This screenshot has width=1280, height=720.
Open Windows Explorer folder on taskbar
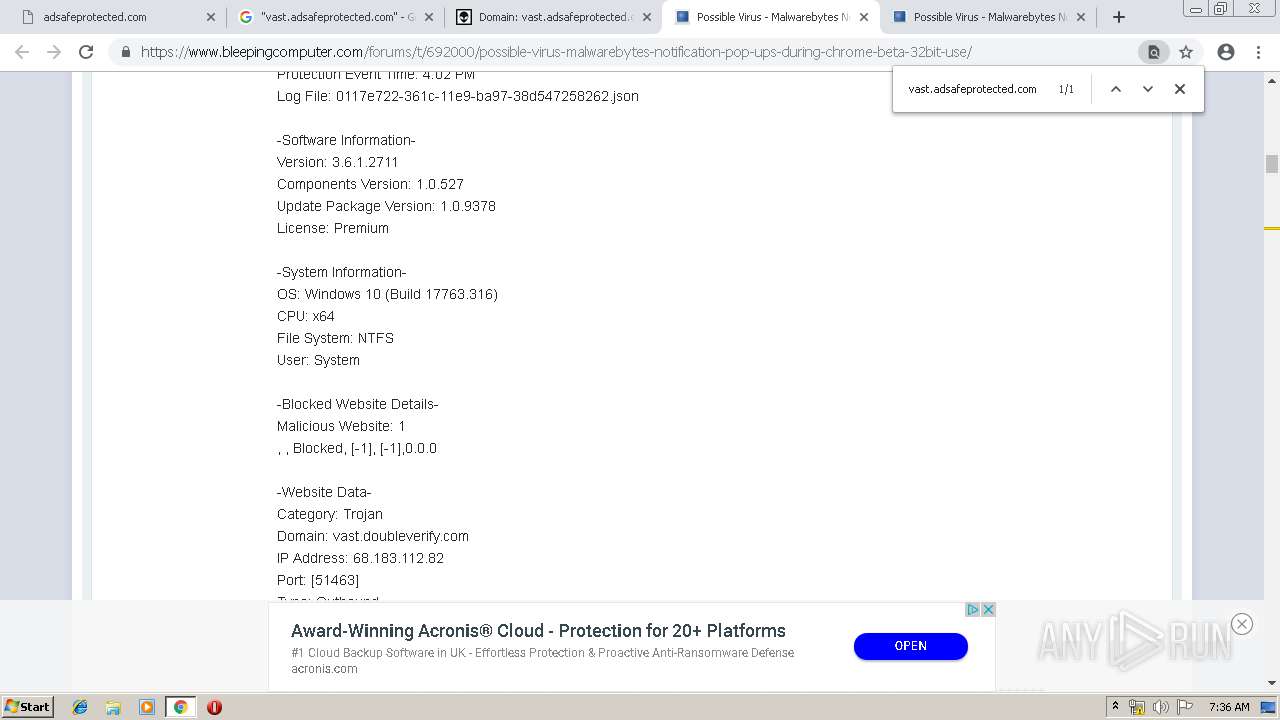pyautogui.click(x=113, y=707)
